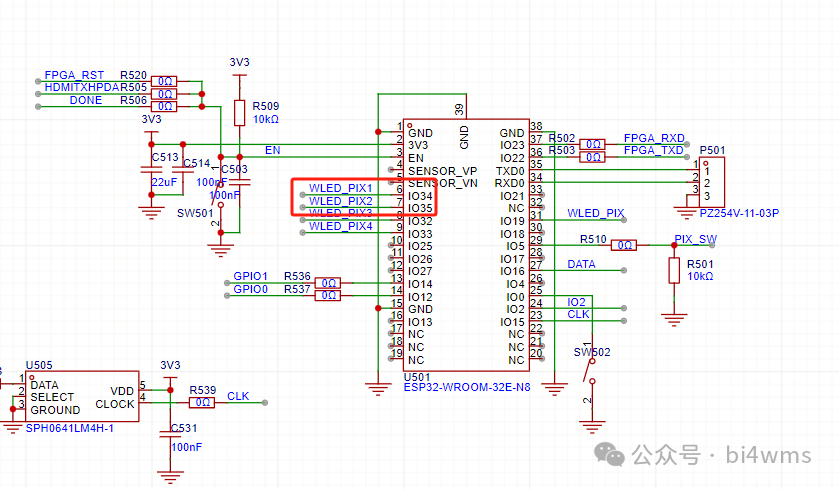Click the P501 connector symbol
The height and width of the screenshot is (489, 839).
712,177
